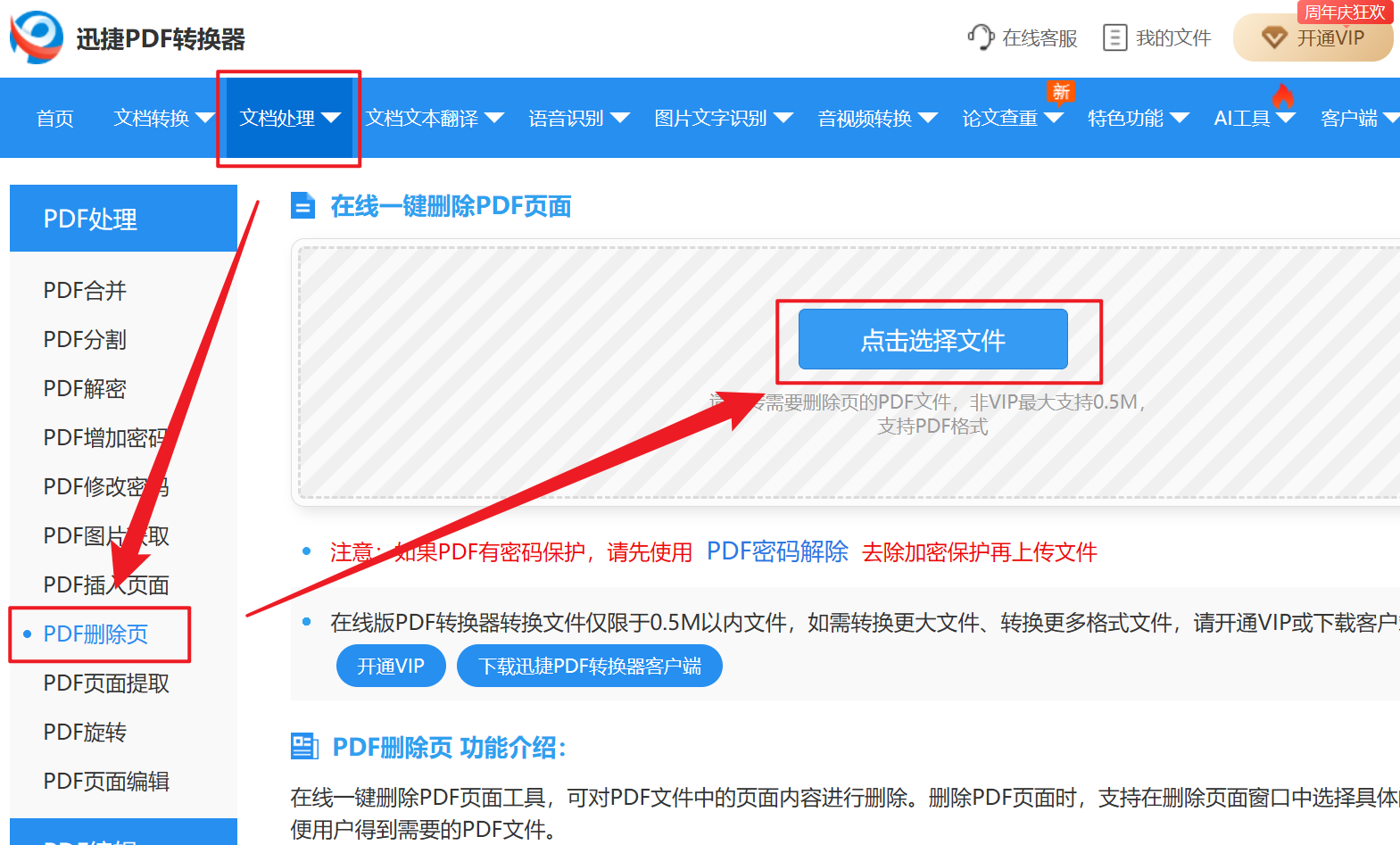Select PDF页面编辑 in the sidebar

[105, 781]
